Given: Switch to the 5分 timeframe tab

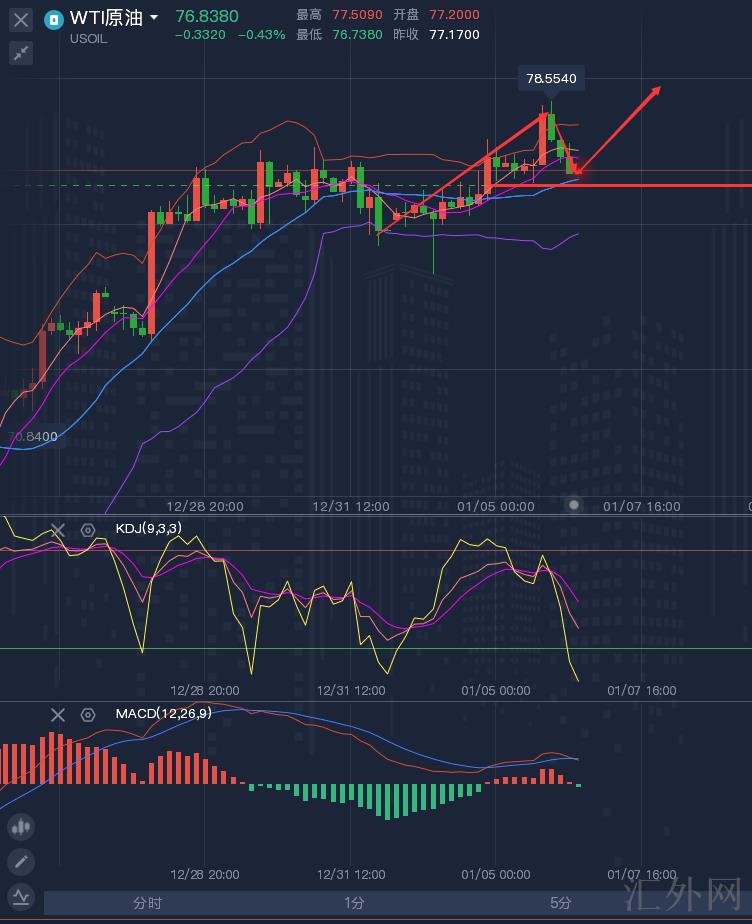Looking at the screenshot, I should (x=561, y=903).
